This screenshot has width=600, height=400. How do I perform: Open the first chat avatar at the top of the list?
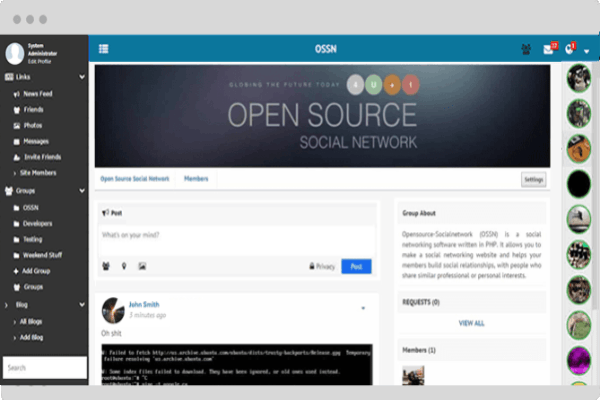pyautogui.click(x=579, y=78)
